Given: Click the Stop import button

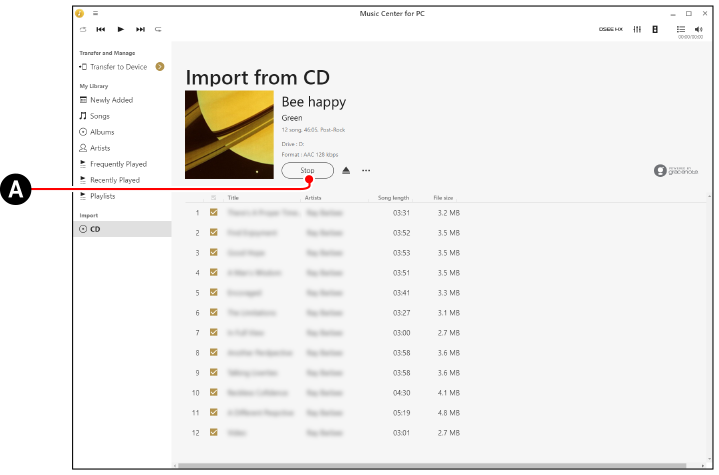Looking at the screenshot, I should (x=307, y=171).
